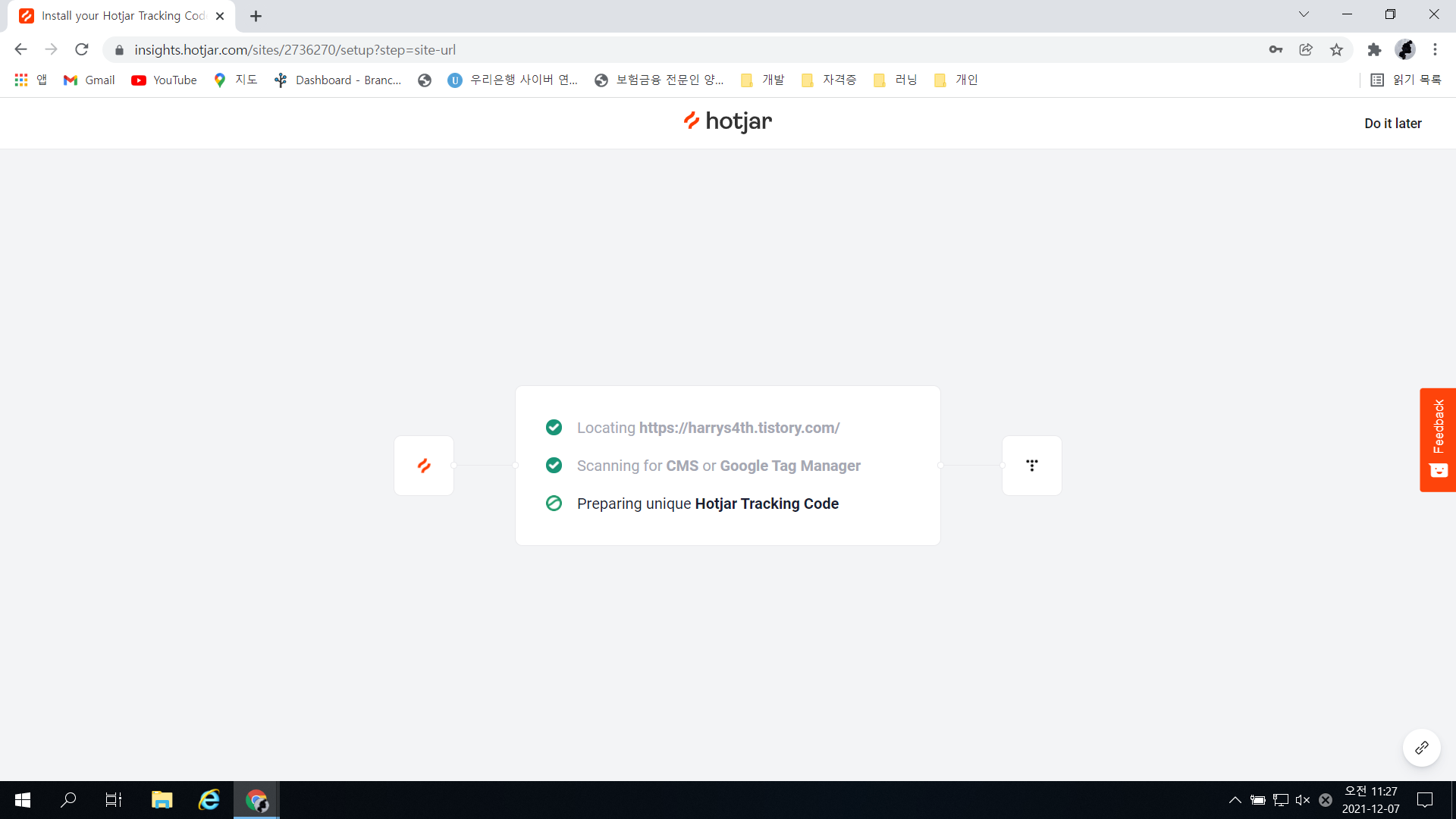Open the 개발 bookmarks folder

tap(763, 80)
